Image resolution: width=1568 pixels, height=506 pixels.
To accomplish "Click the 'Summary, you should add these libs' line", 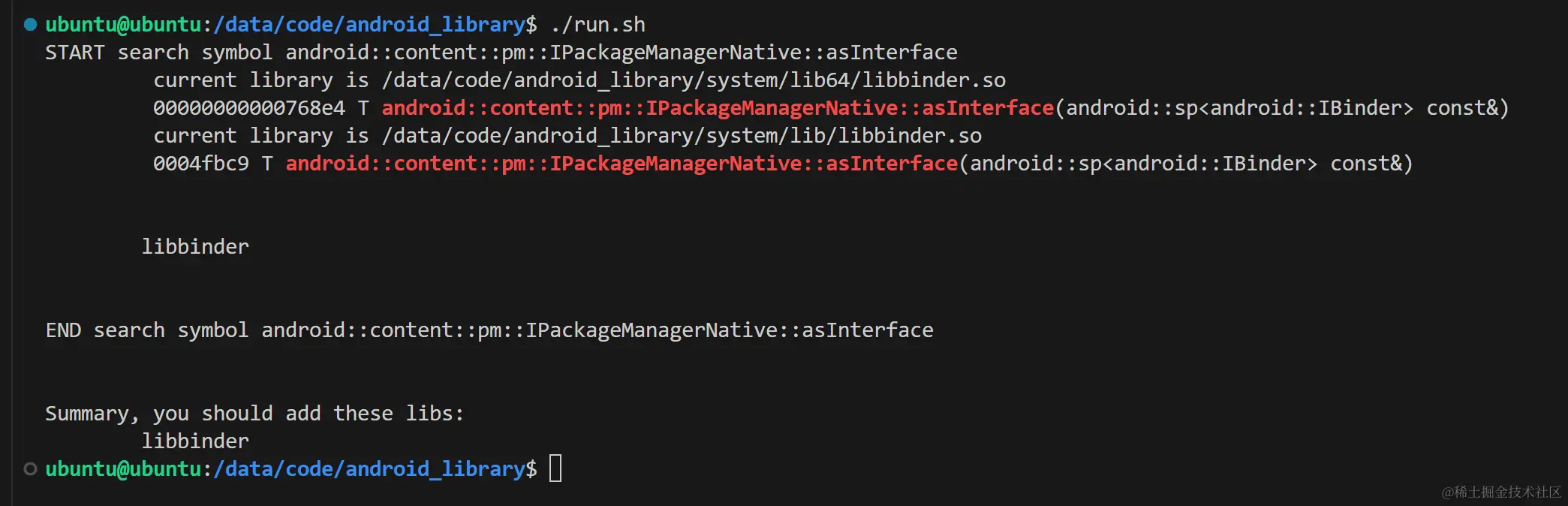I will 254,414.
